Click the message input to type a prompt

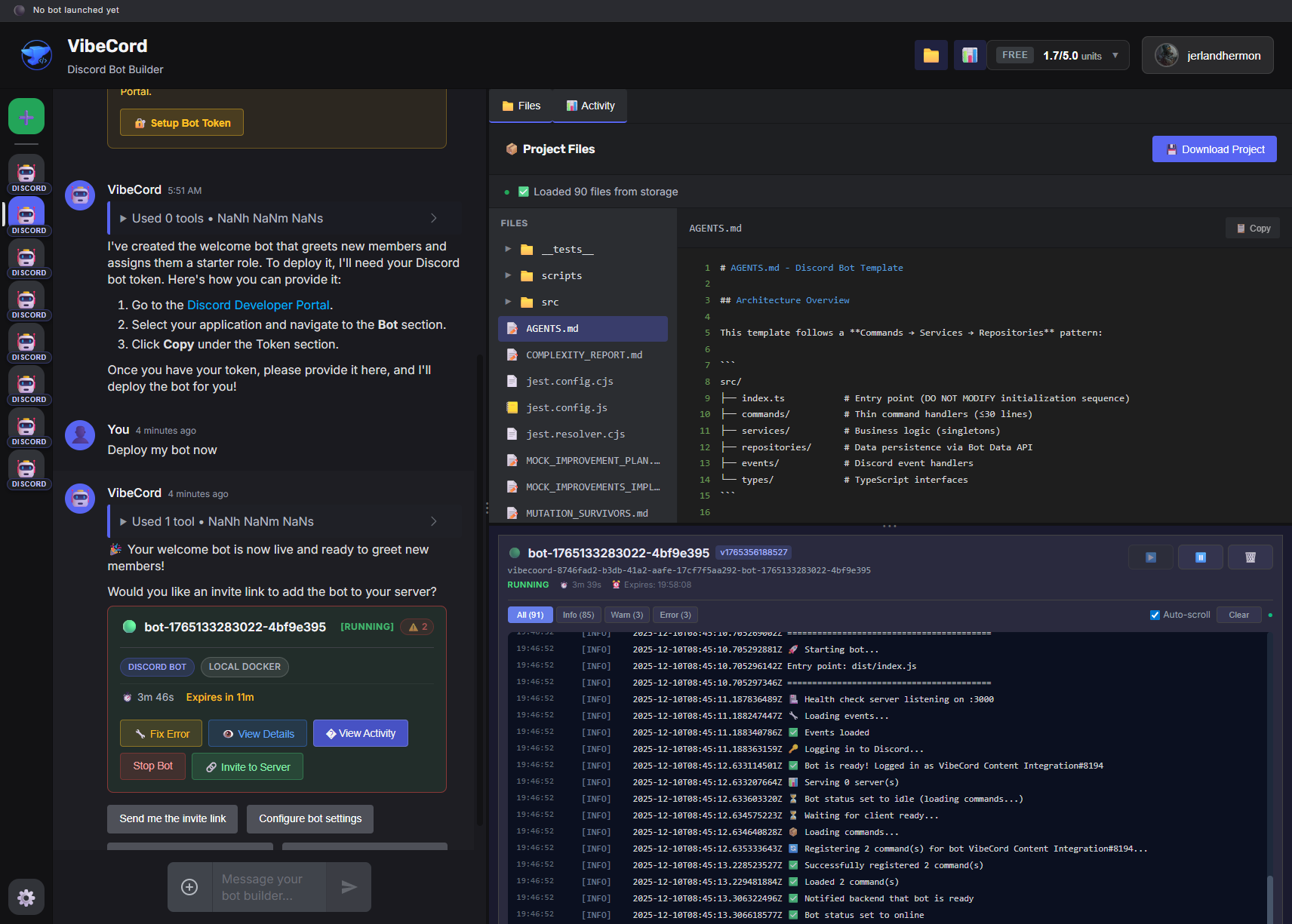pyautogui.click(x=269, y=886)
